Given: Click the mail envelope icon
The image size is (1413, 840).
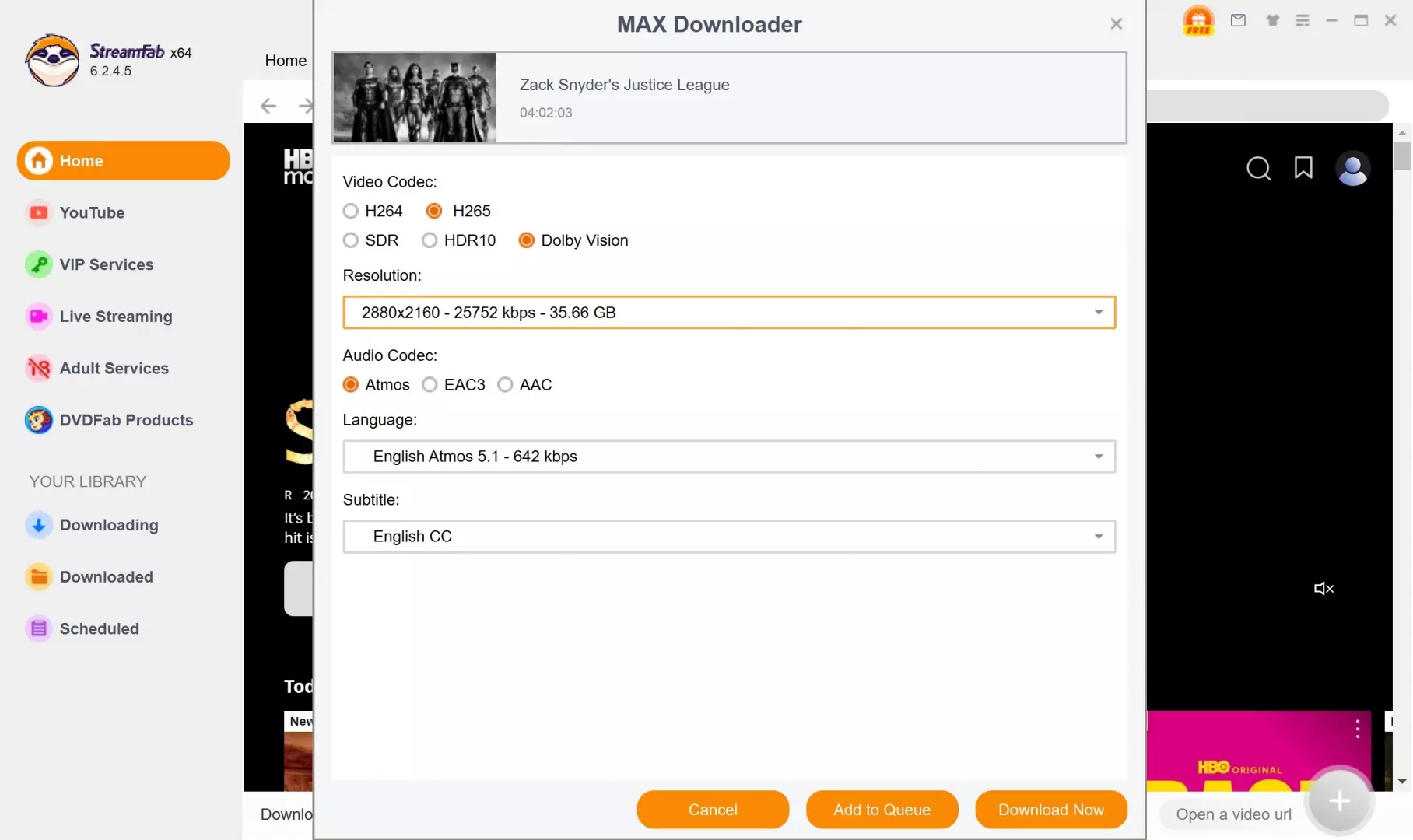Looking at the screenshot, I should coord(1238,20).
